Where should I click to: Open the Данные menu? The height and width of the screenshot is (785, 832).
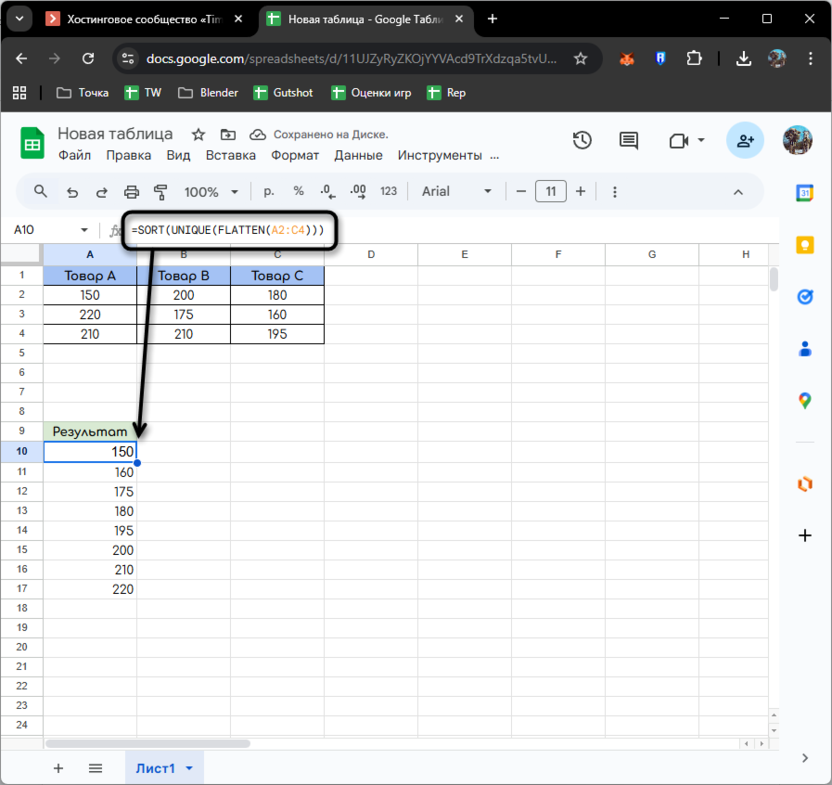pos(358,156)
